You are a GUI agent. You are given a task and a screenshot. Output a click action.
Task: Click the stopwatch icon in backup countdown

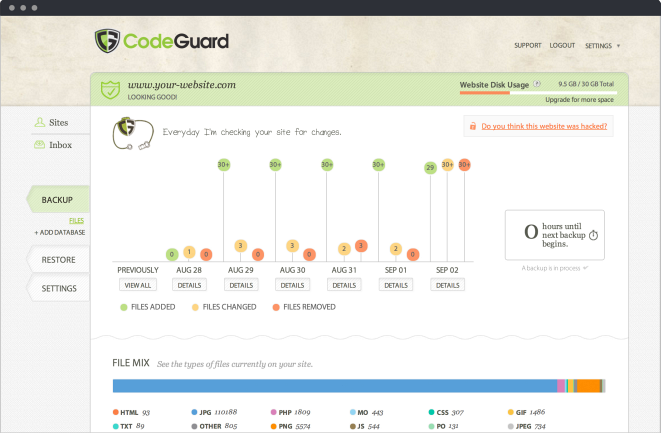click(x=594, y=235)
